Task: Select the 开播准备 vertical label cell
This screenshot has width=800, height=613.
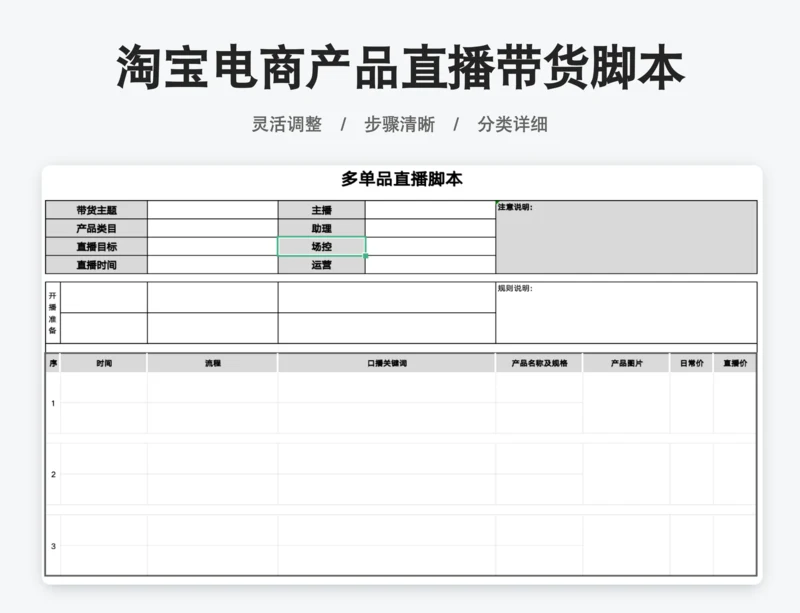Action: tap(53, 312)
